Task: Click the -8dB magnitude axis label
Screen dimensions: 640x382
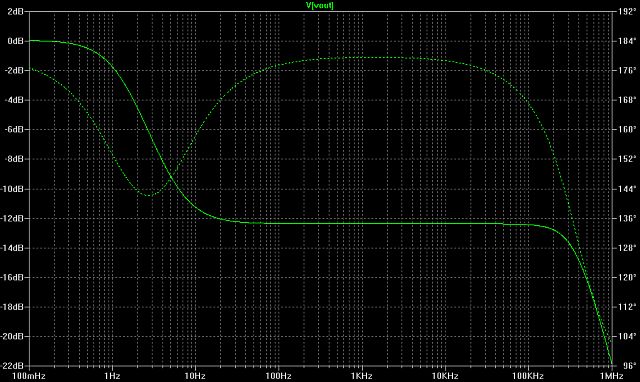Action: [x=14, y=159]
